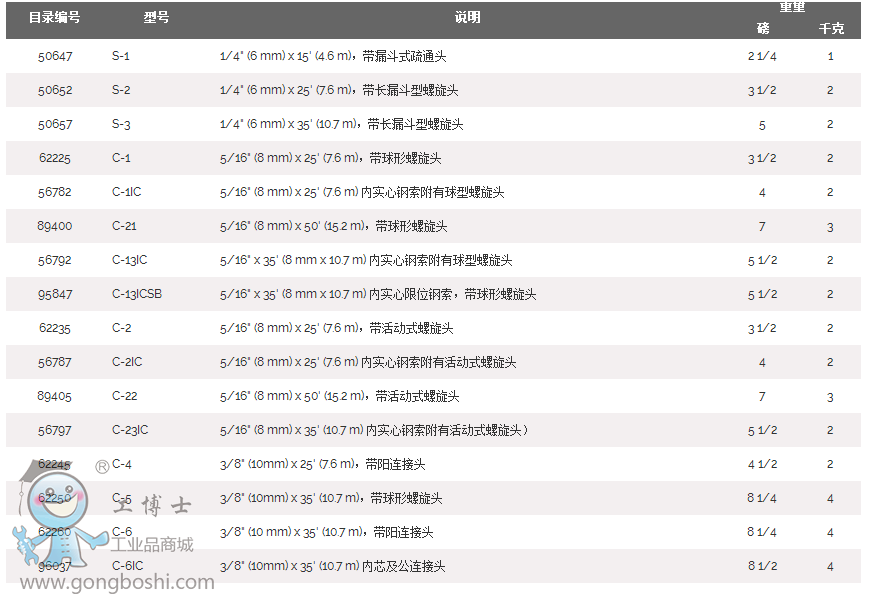This screenshot has width=882, height=607.
Task: Select catalog number 50647
Action: click(x=55, y=56)
